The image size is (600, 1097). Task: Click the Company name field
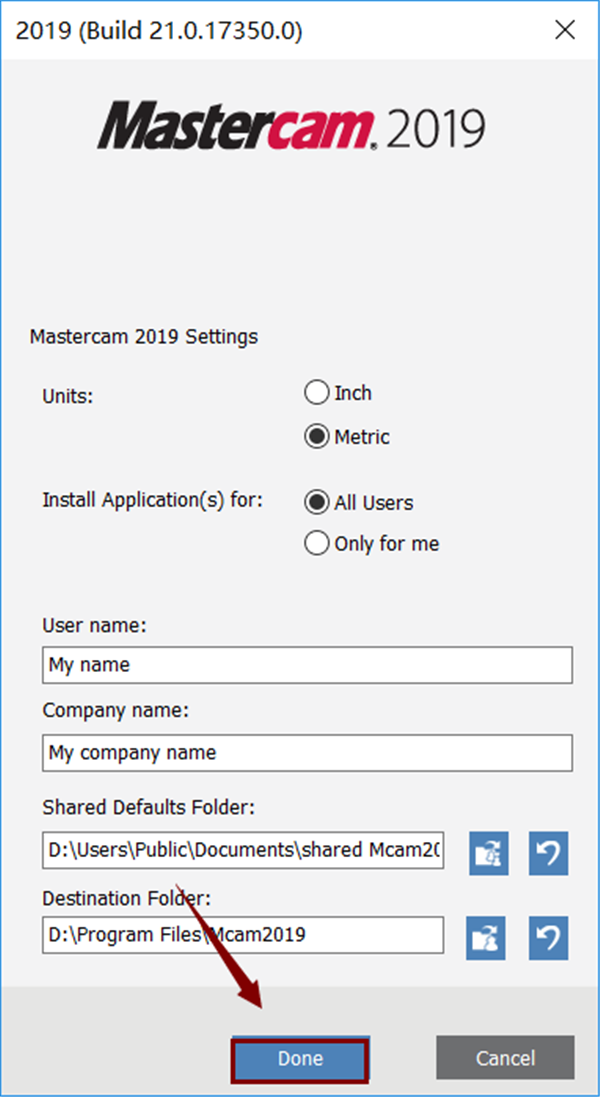(307, 753)
